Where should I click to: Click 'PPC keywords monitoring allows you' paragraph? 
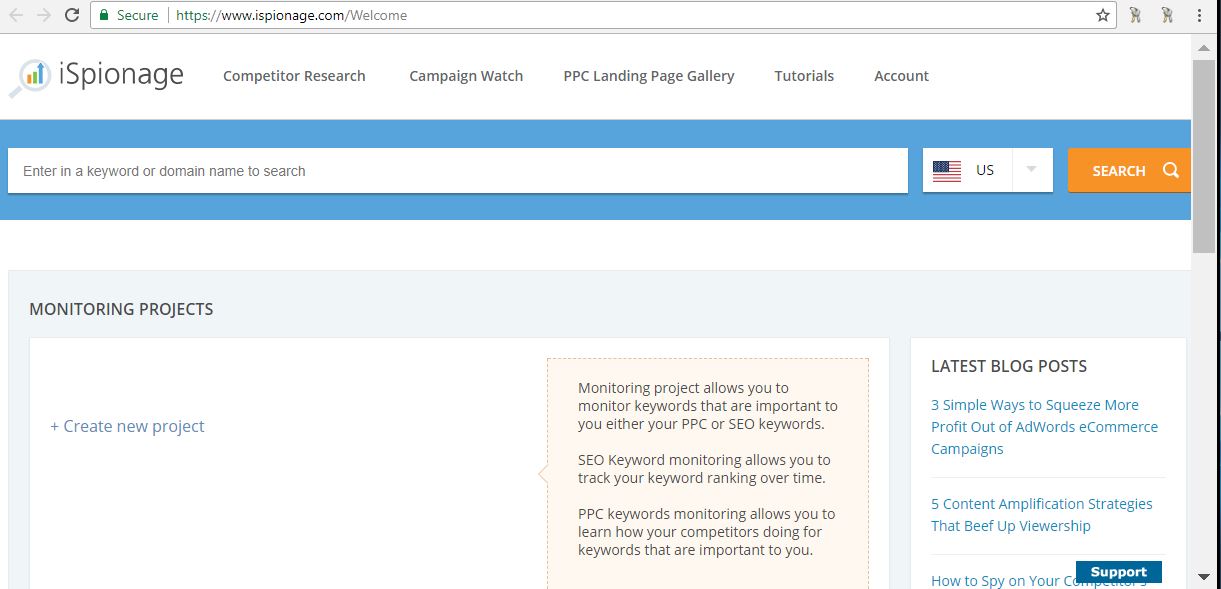707,532
